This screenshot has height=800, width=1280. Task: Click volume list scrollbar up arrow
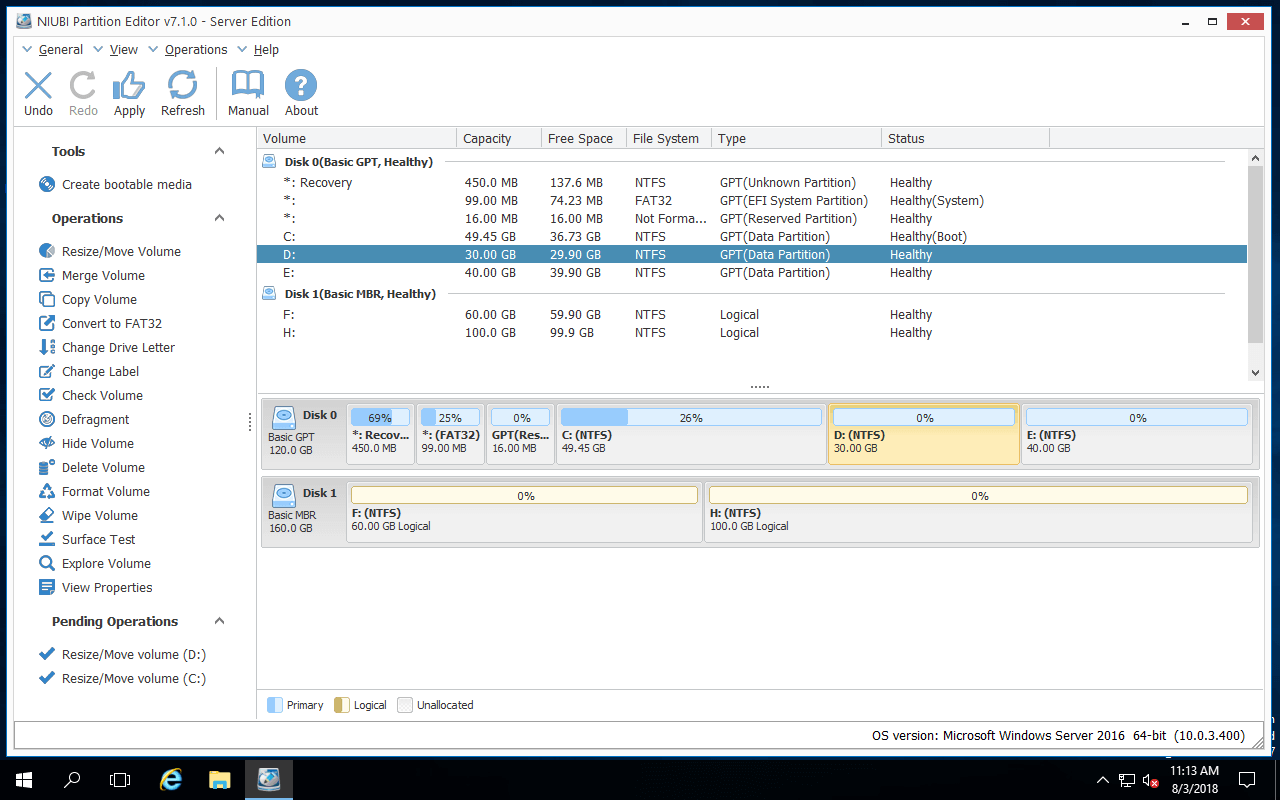coord(1256,157)
